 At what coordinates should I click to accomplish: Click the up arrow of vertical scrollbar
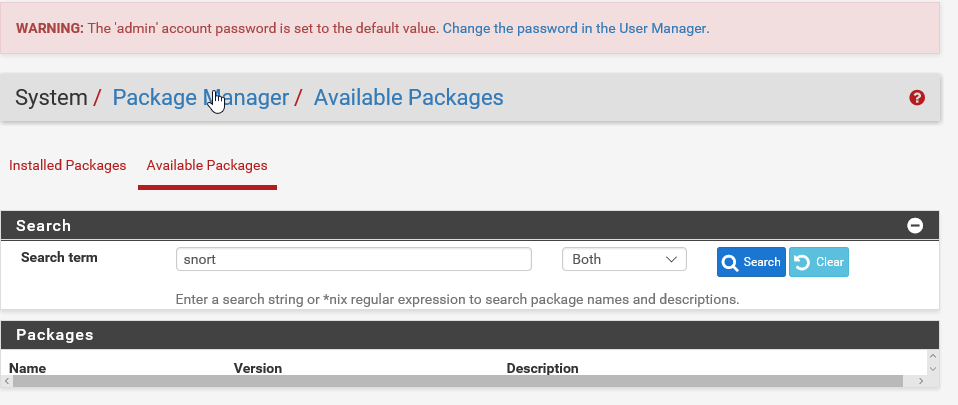tap(933, 356)
